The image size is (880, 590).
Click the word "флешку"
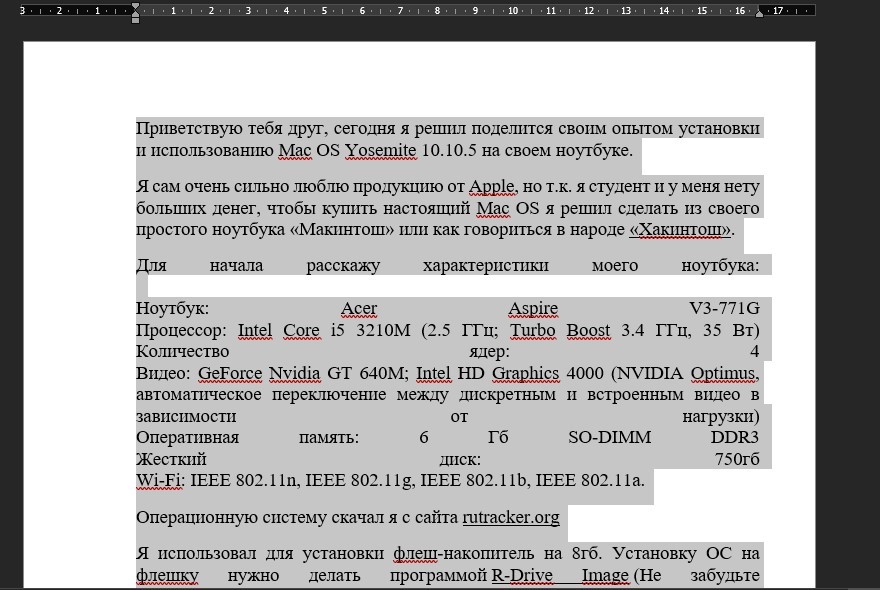click(x=167, y=575)
